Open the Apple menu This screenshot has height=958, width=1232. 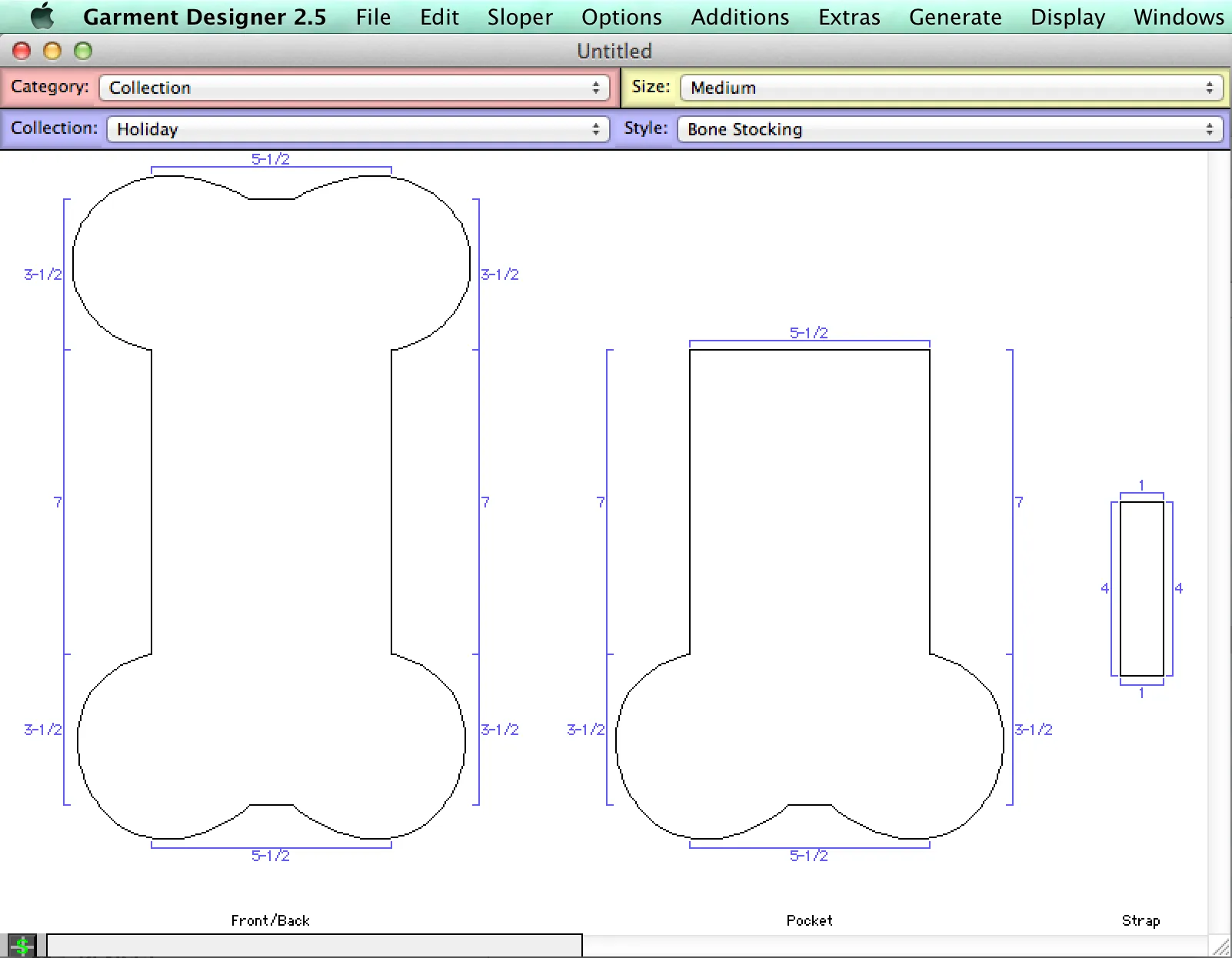42,16
